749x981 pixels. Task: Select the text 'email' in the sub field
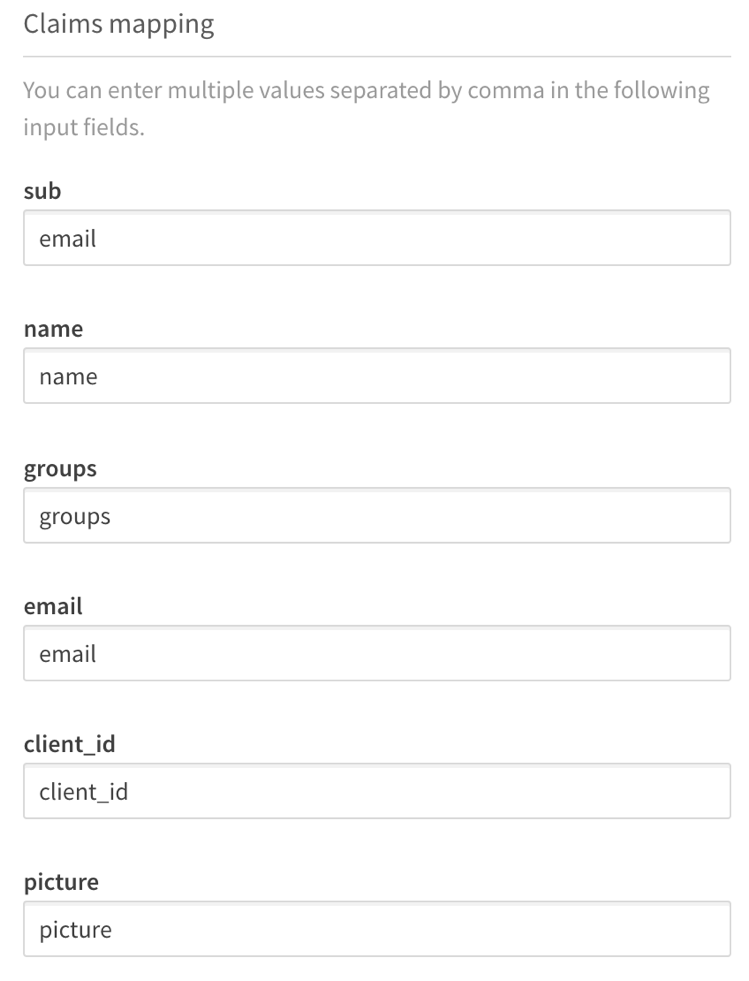click(x=67, y=238)
